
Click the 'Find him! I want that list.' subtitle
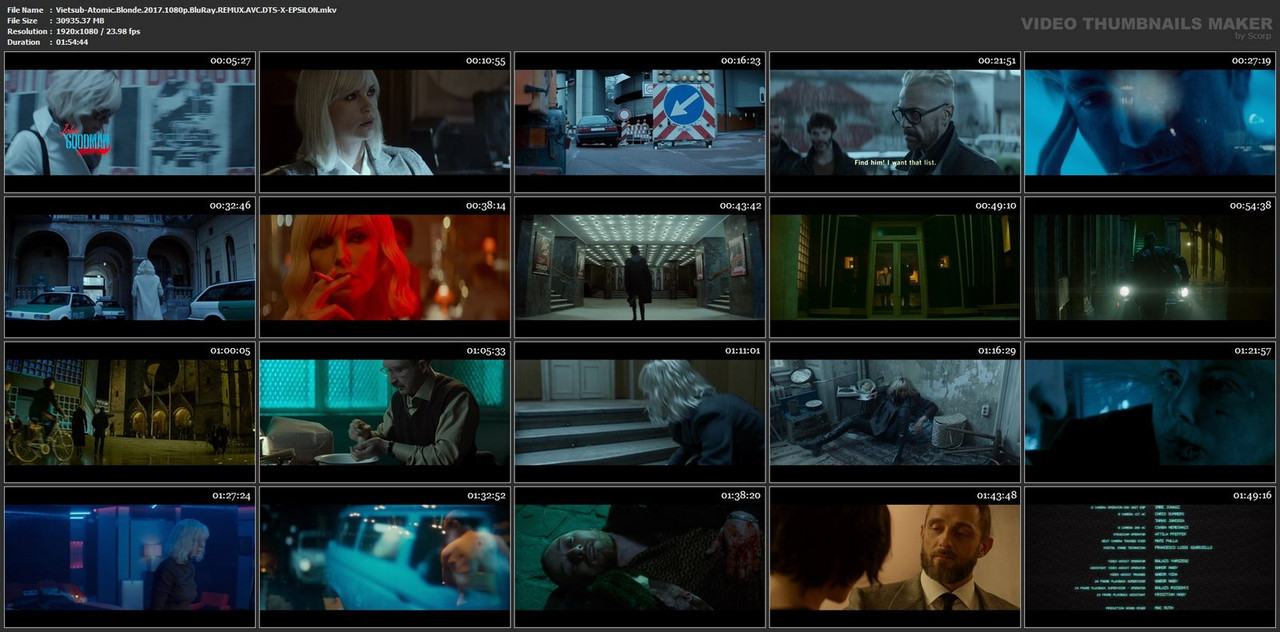coord(894,161)
